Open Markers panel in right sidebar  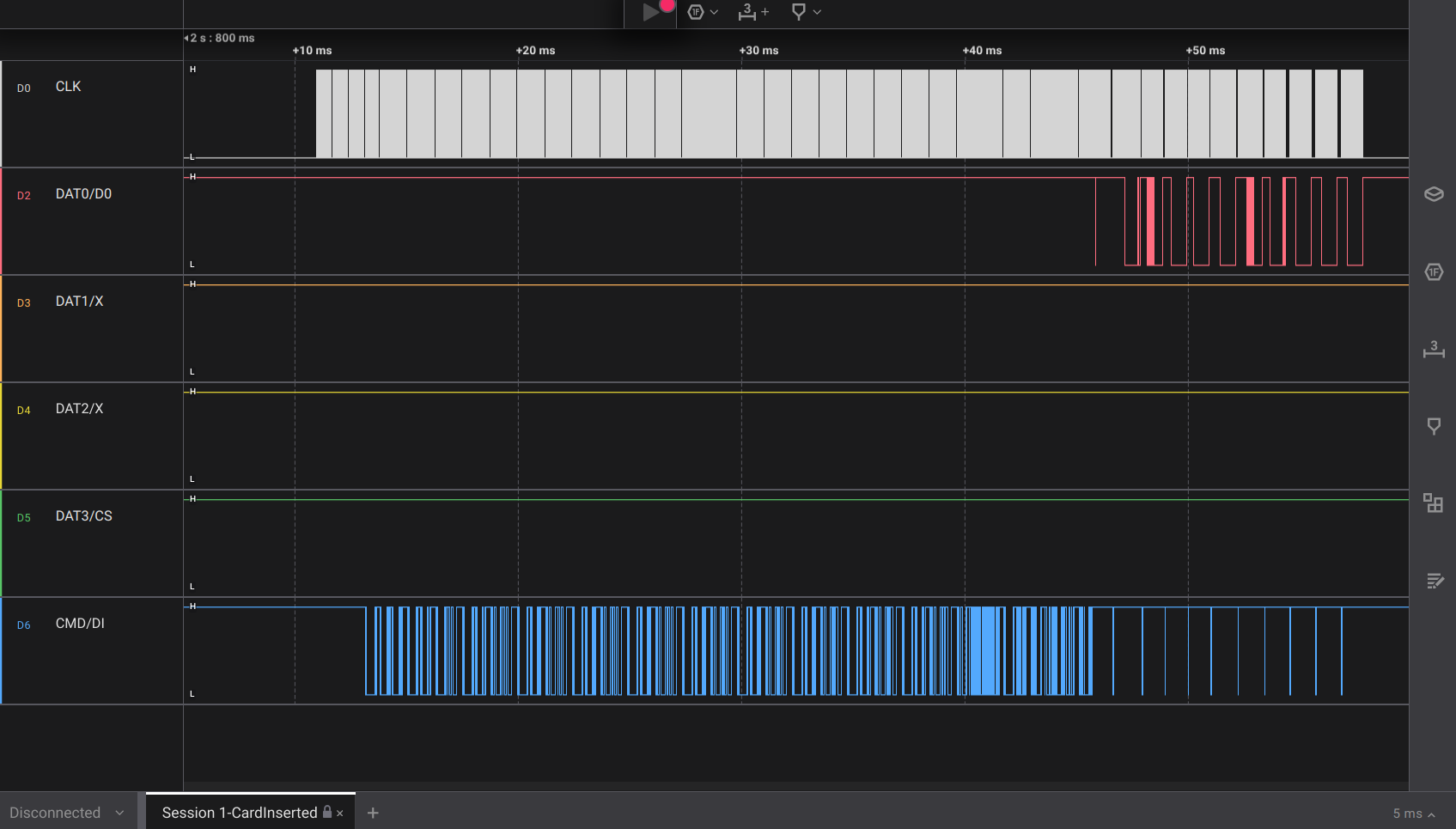1434,426
